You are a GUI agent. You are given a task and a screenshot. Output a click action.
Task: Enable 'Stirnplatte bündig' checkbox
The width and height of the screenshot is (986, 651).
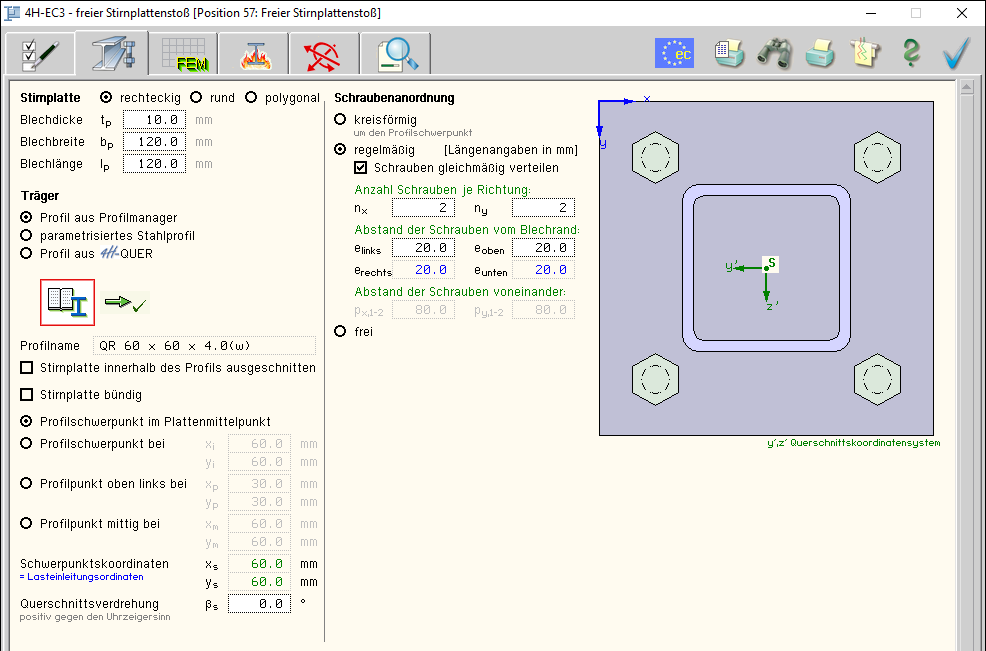(27, 395)
